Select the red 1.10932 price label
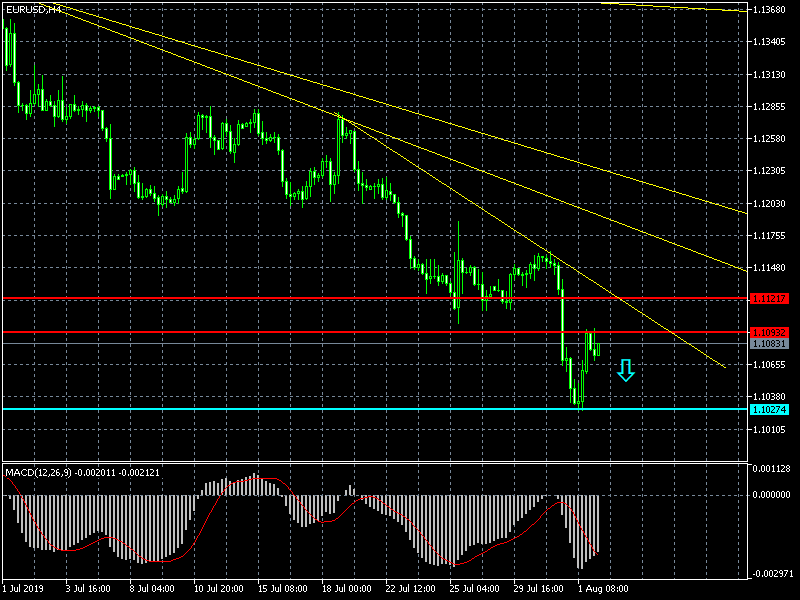This screenshot has height=600, width=800. click(769, 333)
